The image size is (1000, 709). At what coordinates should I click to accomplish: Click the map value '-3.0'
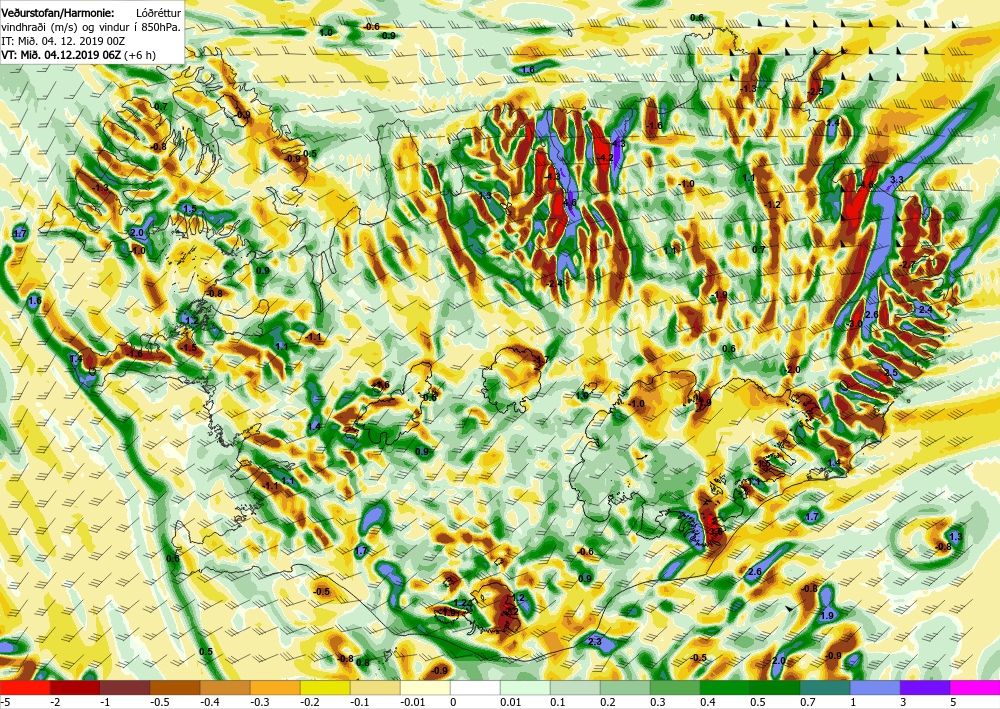point(855,324)
